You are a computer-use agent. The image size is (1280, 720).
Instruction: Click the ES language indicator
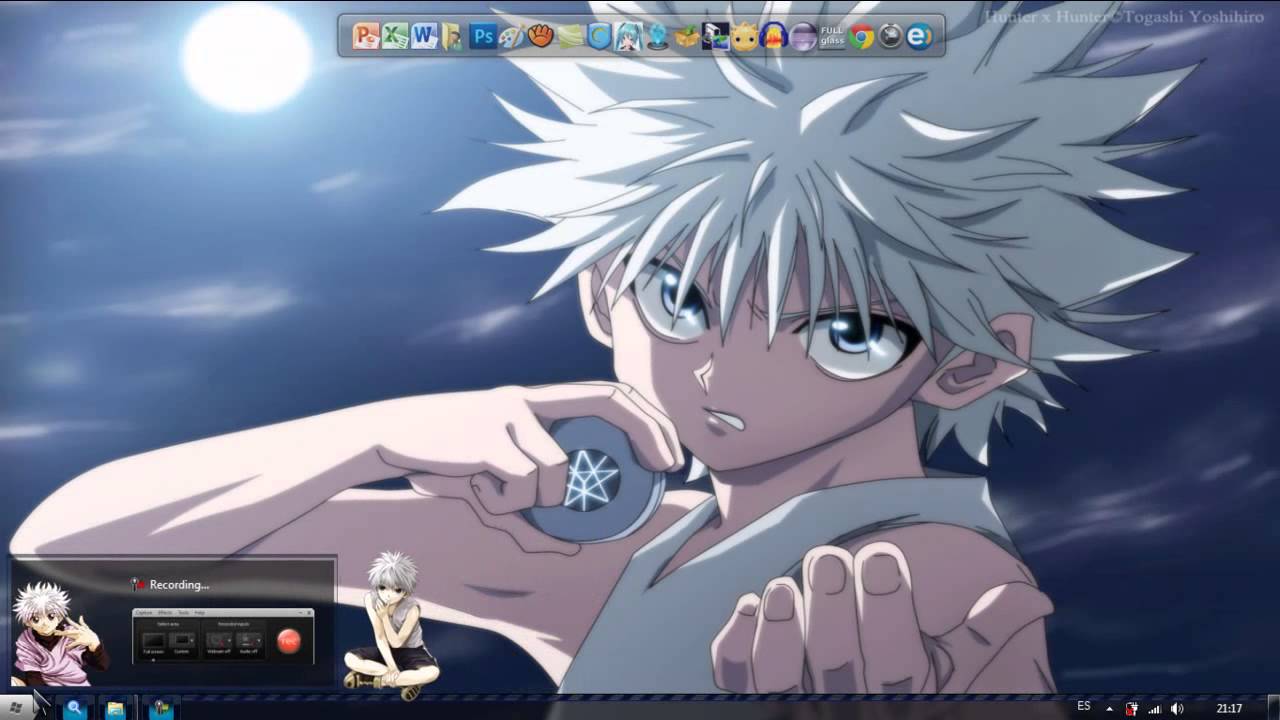pos(1084,706)
